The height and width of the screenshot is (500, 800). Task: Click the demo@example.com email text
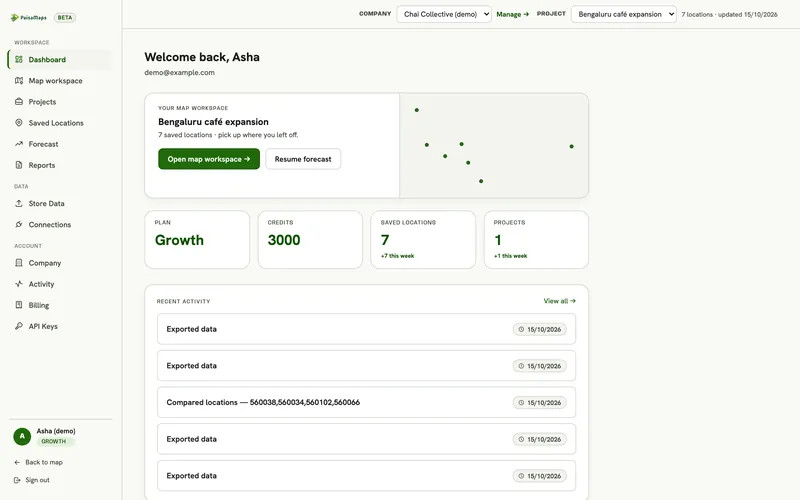tap(179, 72)
